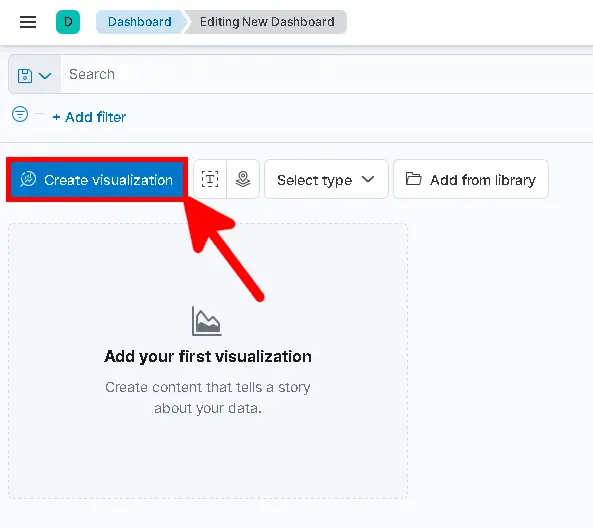The height and width of the screenshot is (528, 593).
Task: Click the empty dashboard drop area
Action: coord(208,361)
